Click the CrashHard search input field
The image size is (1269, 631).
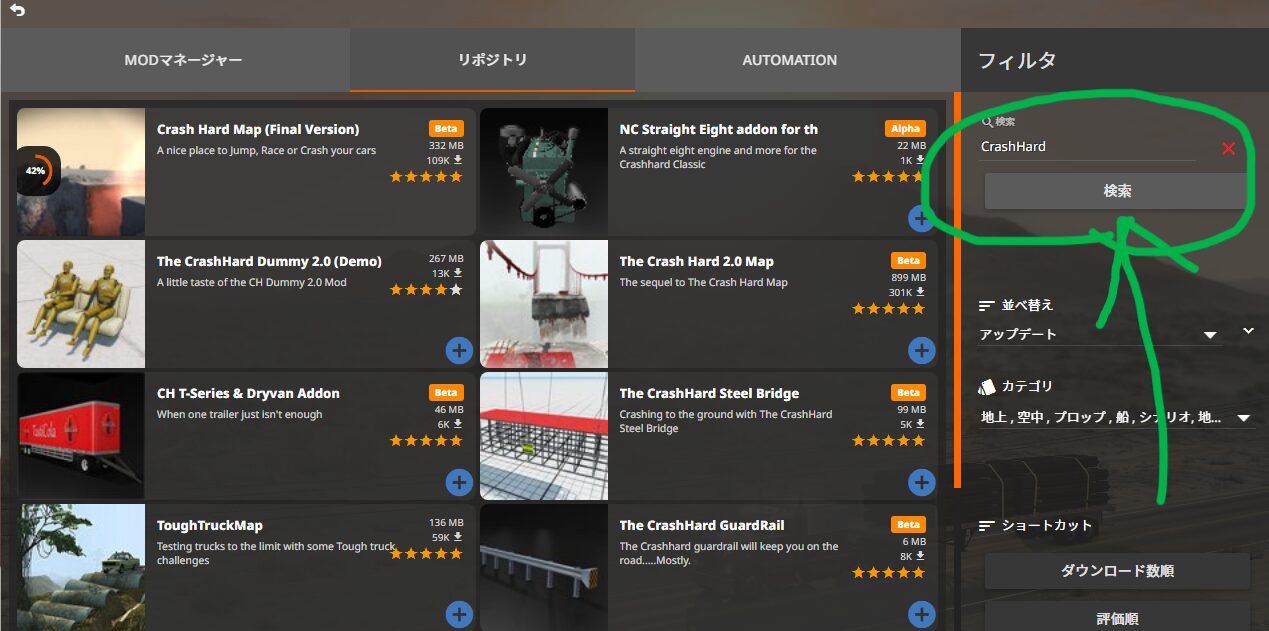tap(1087, 147)
